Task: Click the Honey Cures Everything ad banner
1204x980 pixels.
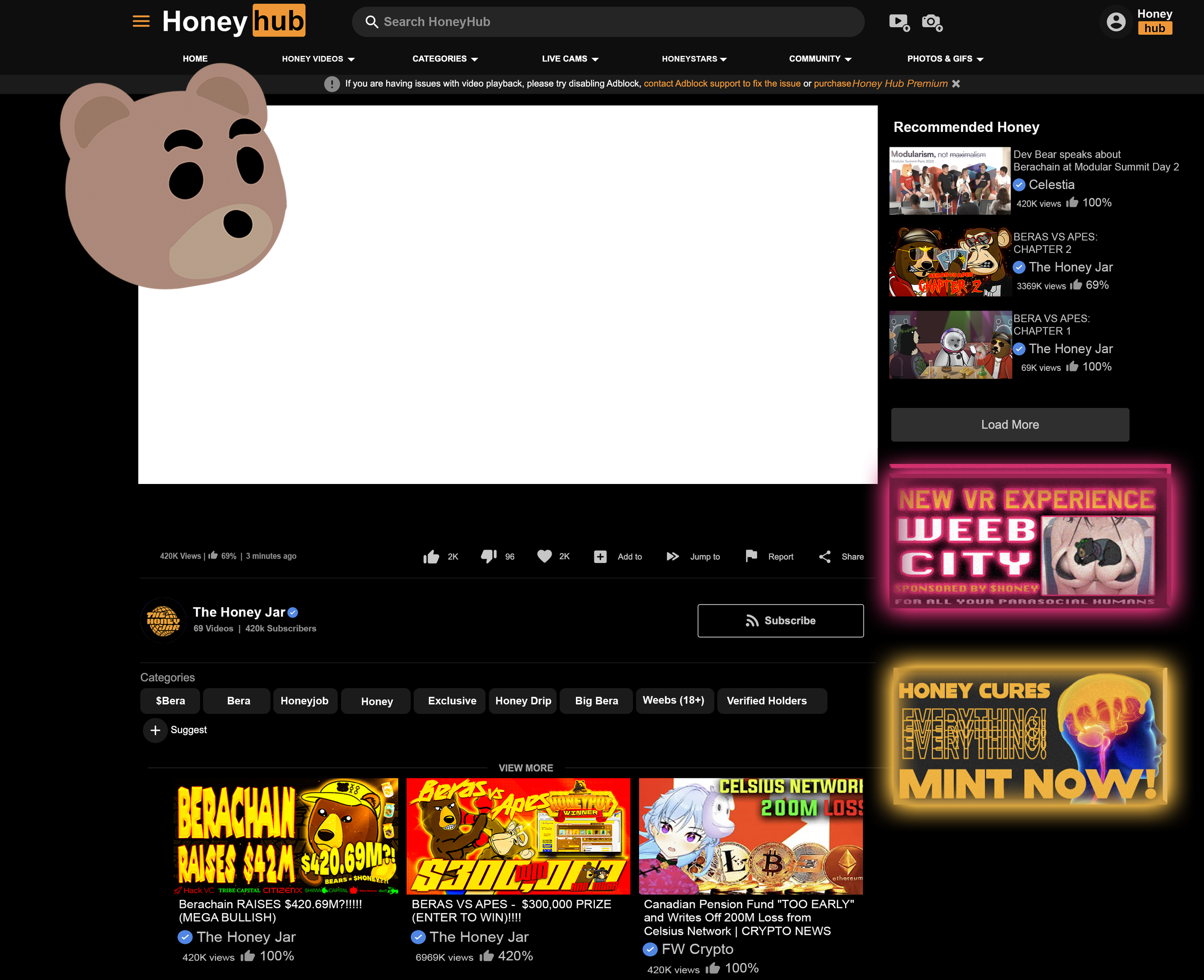Action: coord(1031,735)
